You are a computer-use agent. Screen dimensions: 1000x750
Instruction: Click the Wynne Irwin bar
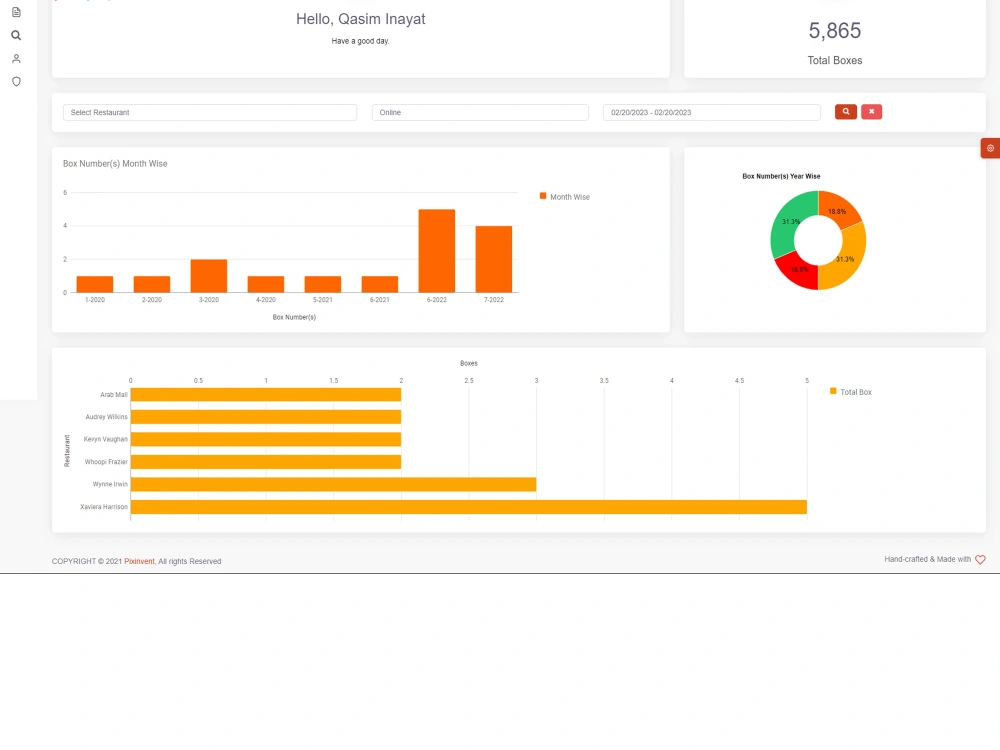(334, 484)
